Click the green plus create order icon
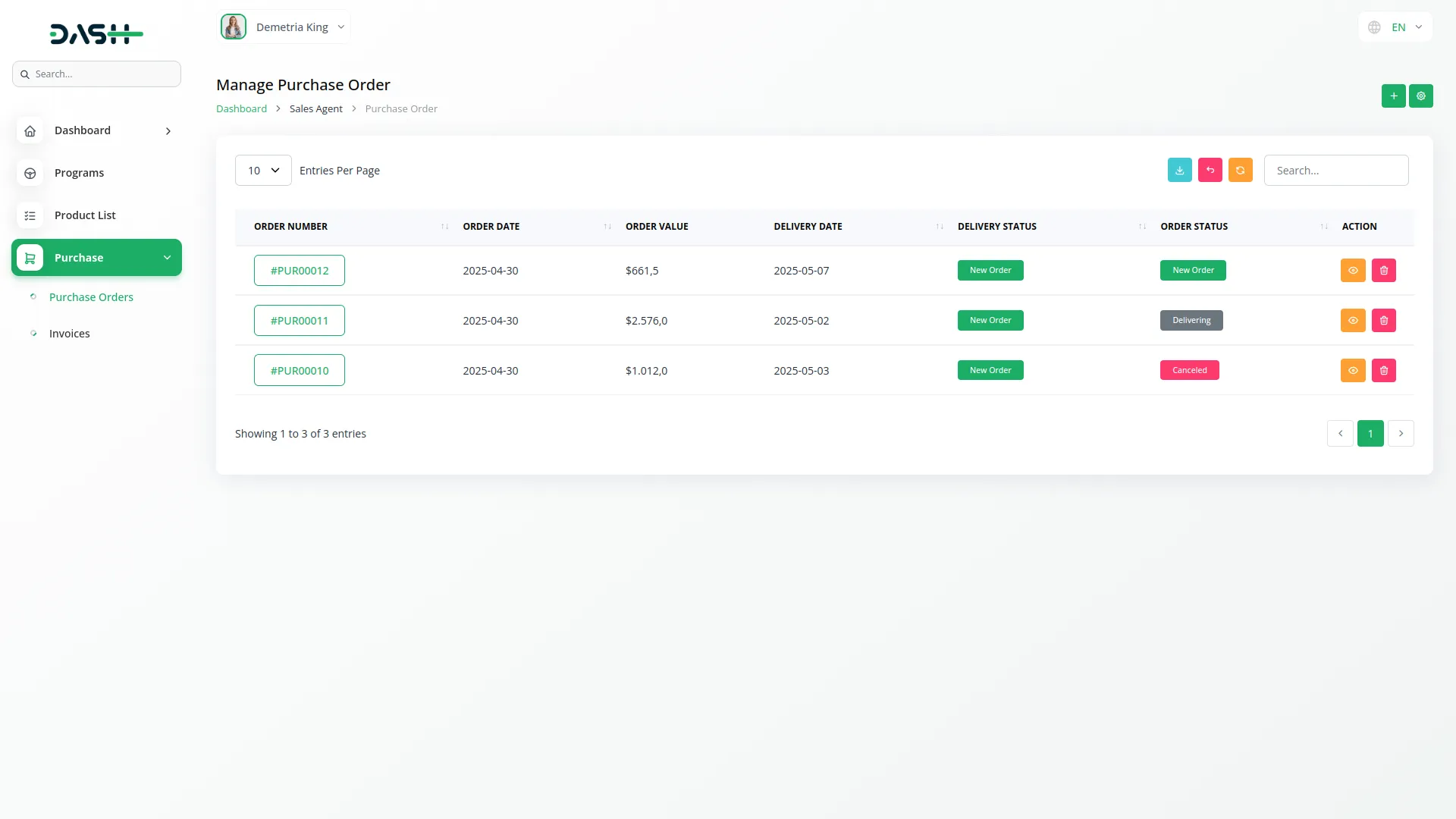This screenshot has height=819, width=1456. pyautogui.click(x=1393, y=96)
